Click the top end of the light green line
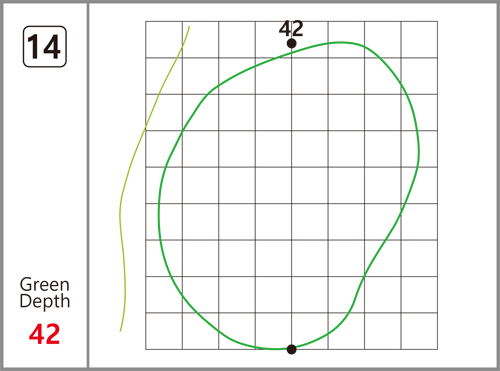 pyautogui.click(x=189, y=27)
